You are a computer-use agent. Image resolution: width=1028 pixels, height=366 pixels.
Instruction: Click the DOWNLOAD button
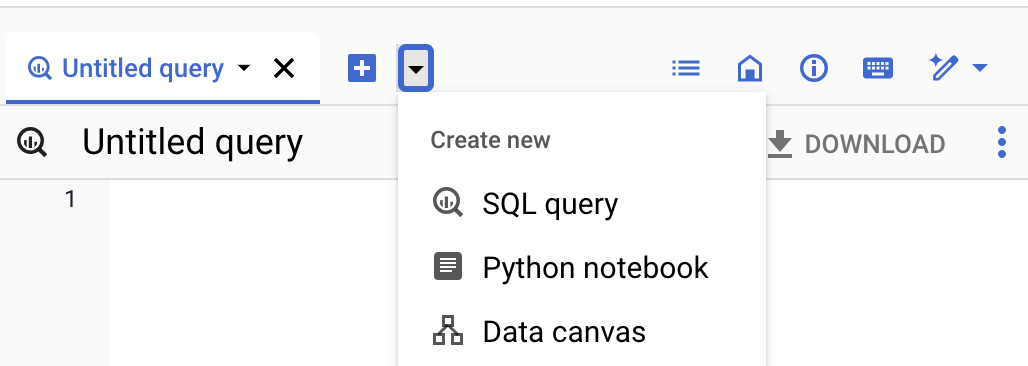(x=857, y=144)
